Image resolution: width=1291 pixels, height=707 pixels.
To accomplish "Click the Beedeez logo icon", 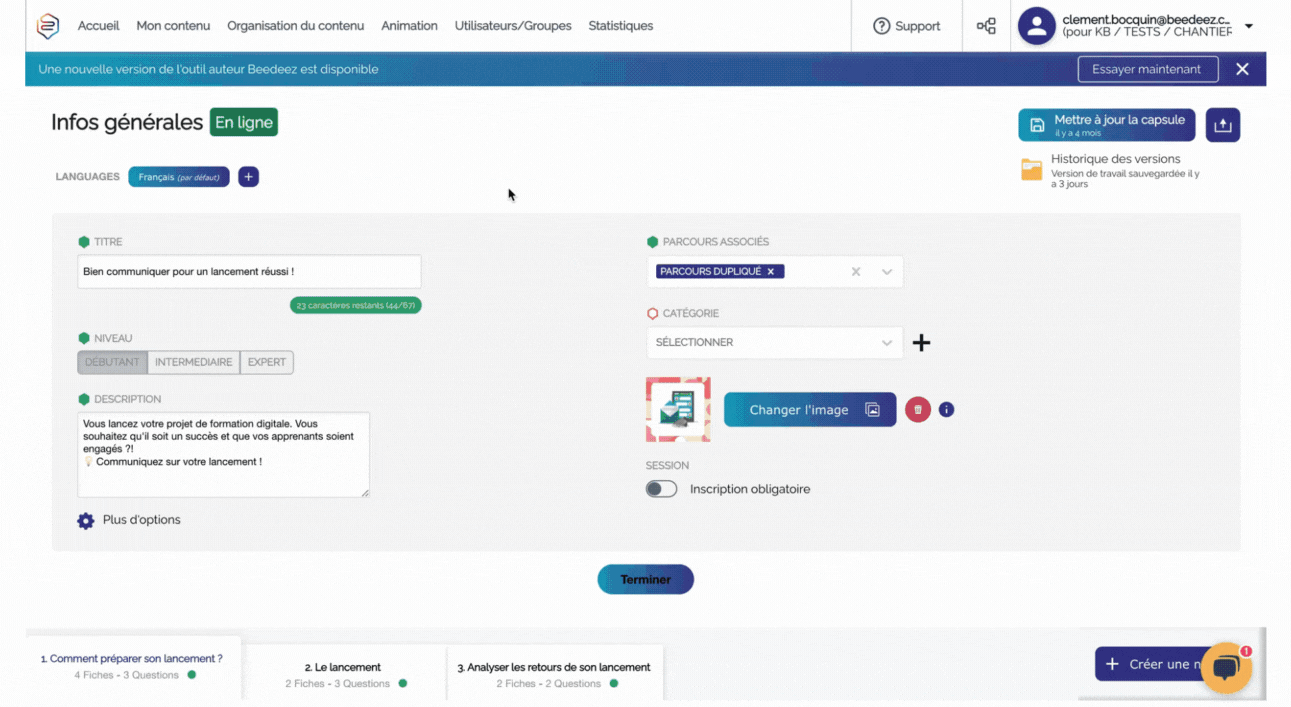I will tap(47, 26).
